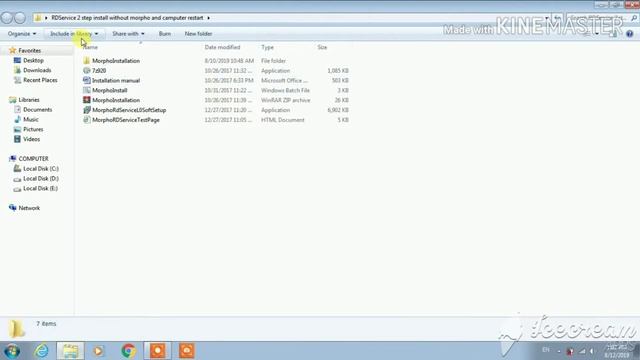Click the Recent Places icon
640x360 pixels.
pyautogui.click(x=17, y=80)
